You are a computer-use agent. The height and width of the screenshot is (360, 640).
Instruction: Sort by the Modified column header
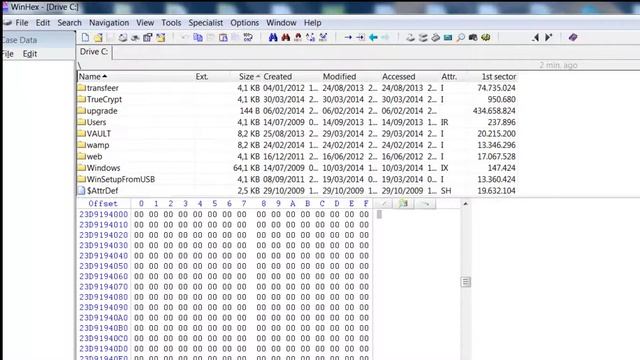pos(339,76)
